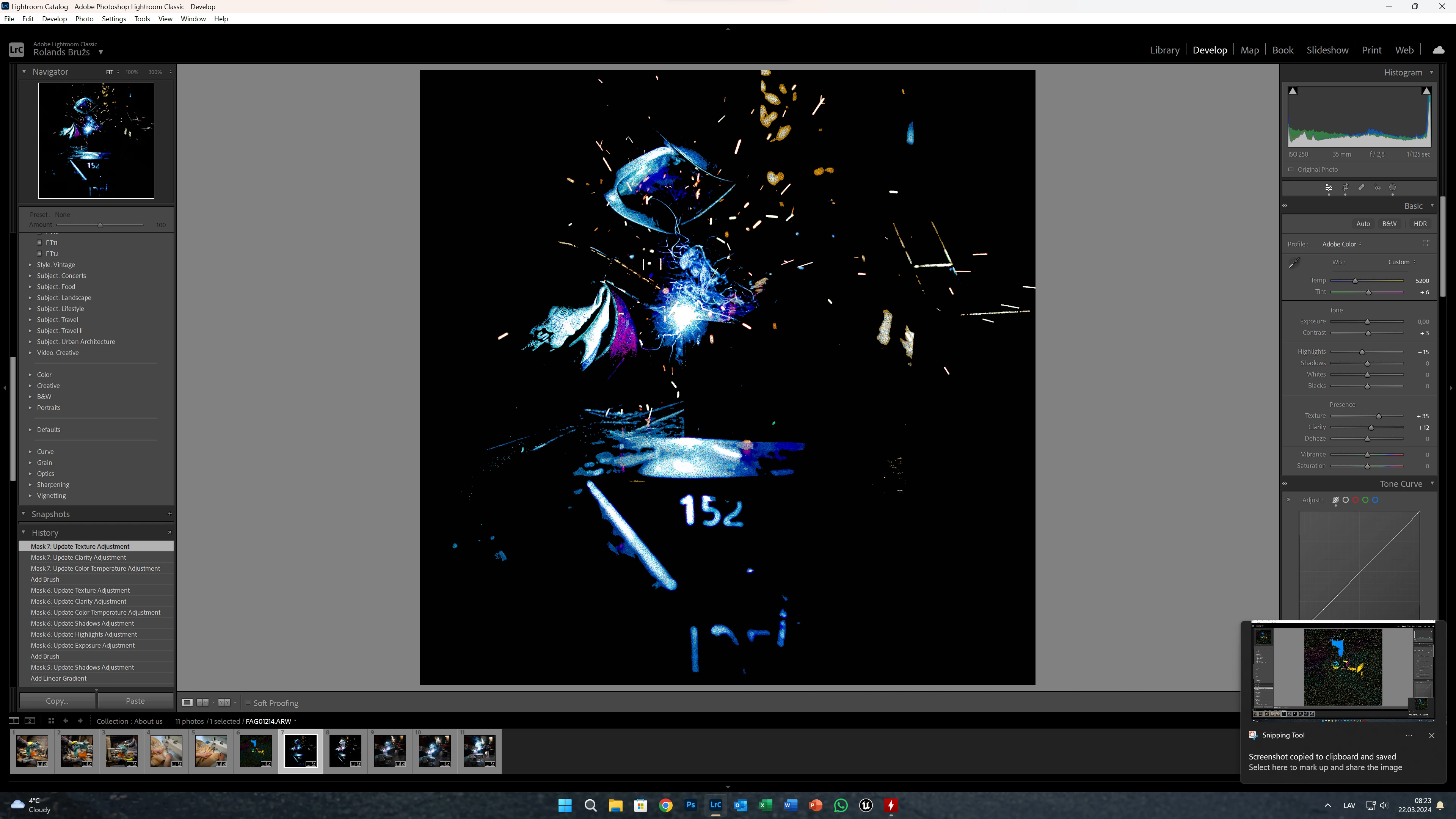Open the profile browser grid icon
Screen dimensions: 1456x819
click(1426, 243)
